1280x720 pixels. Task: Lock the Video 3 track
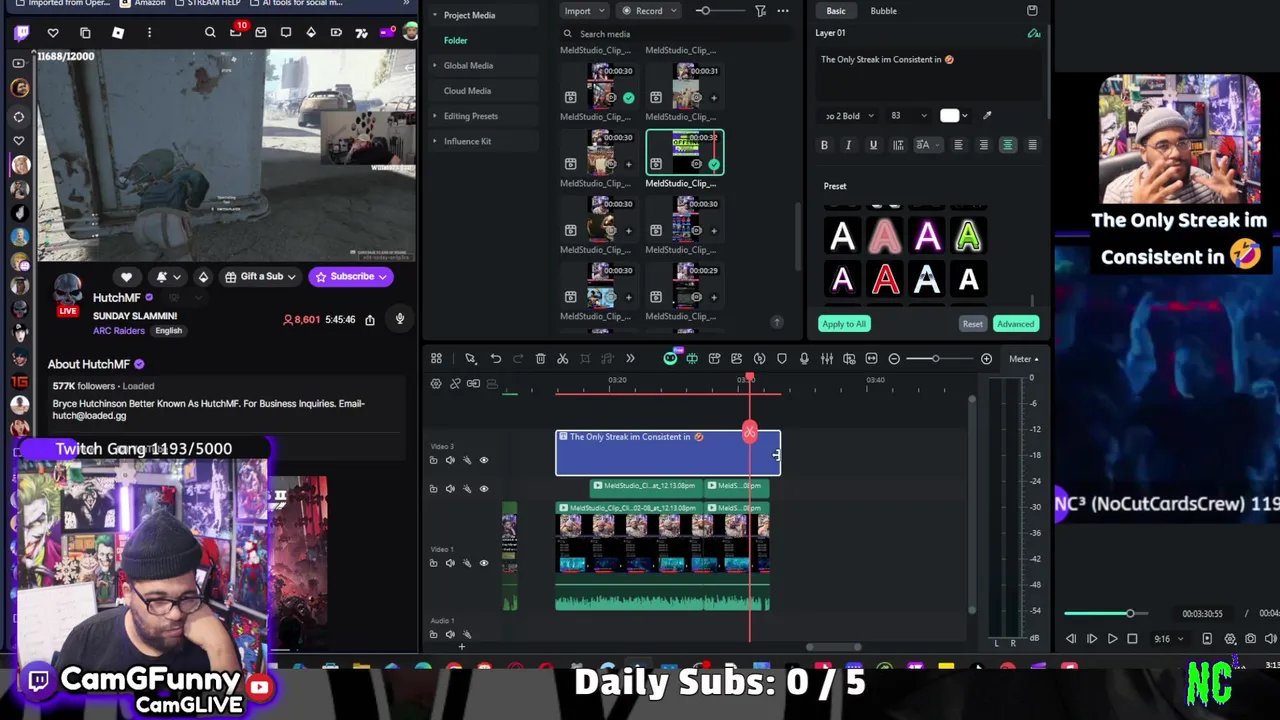(x=433, y=460)
